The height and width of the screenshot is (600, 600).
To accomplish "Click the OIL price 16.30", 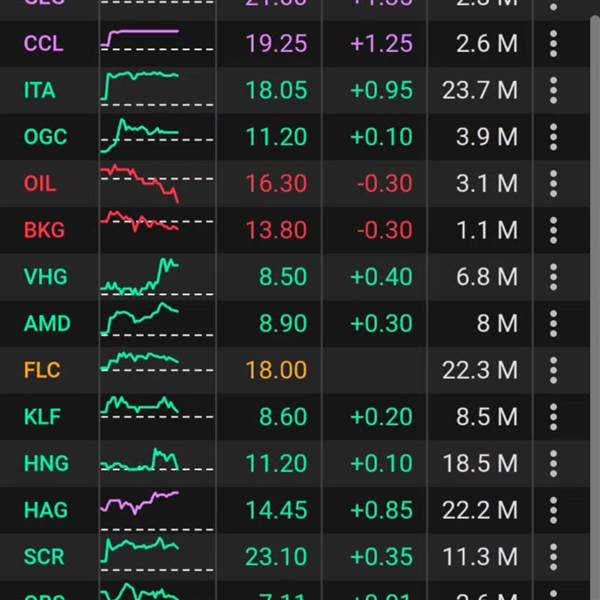I will (x=276, y=184).
